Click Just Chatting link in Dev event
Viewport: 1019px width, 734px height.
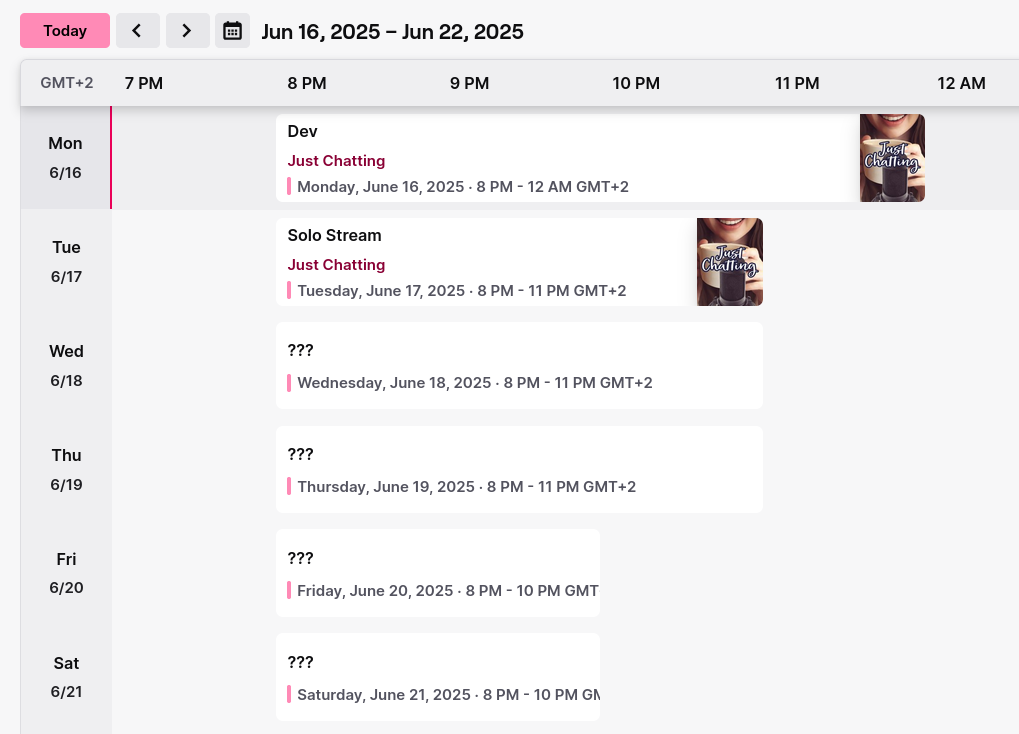tap(336, 161)
